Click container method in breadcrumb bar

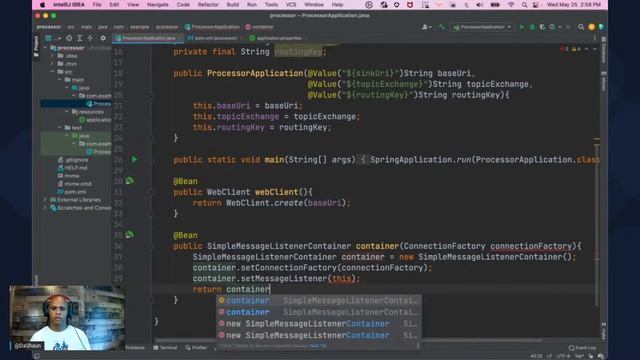pyautogui.click(x=260, y=27)
